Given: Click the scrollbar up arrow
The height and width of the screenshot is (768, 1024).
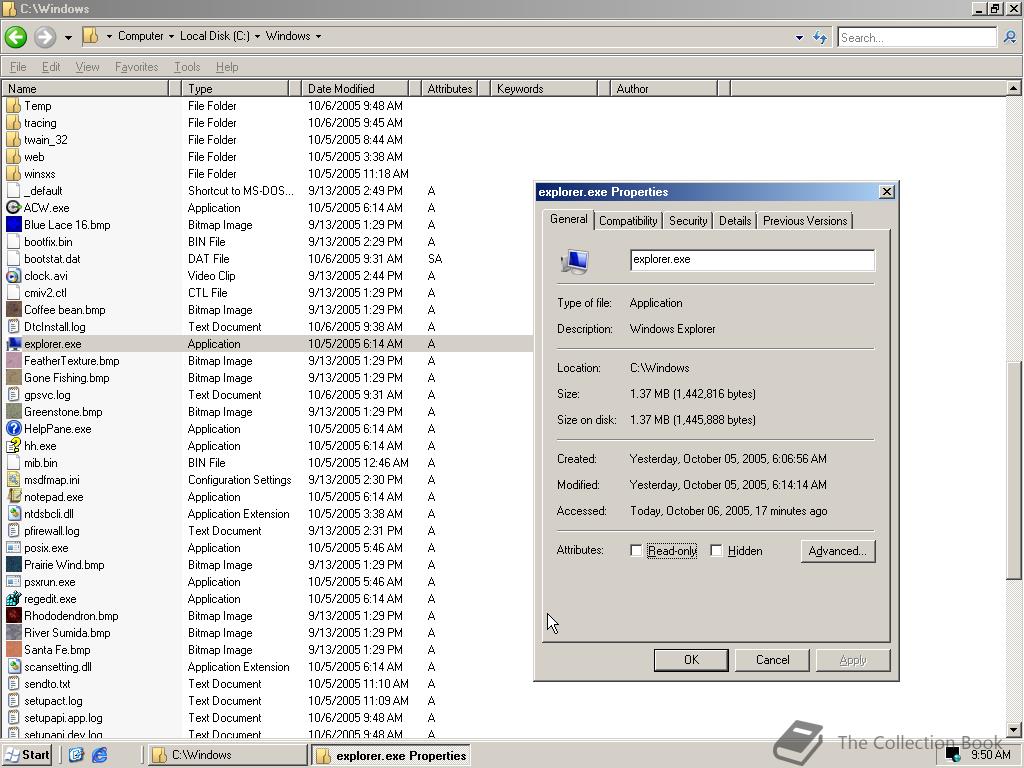Looking at the screenshot, I should (1013, 88).
